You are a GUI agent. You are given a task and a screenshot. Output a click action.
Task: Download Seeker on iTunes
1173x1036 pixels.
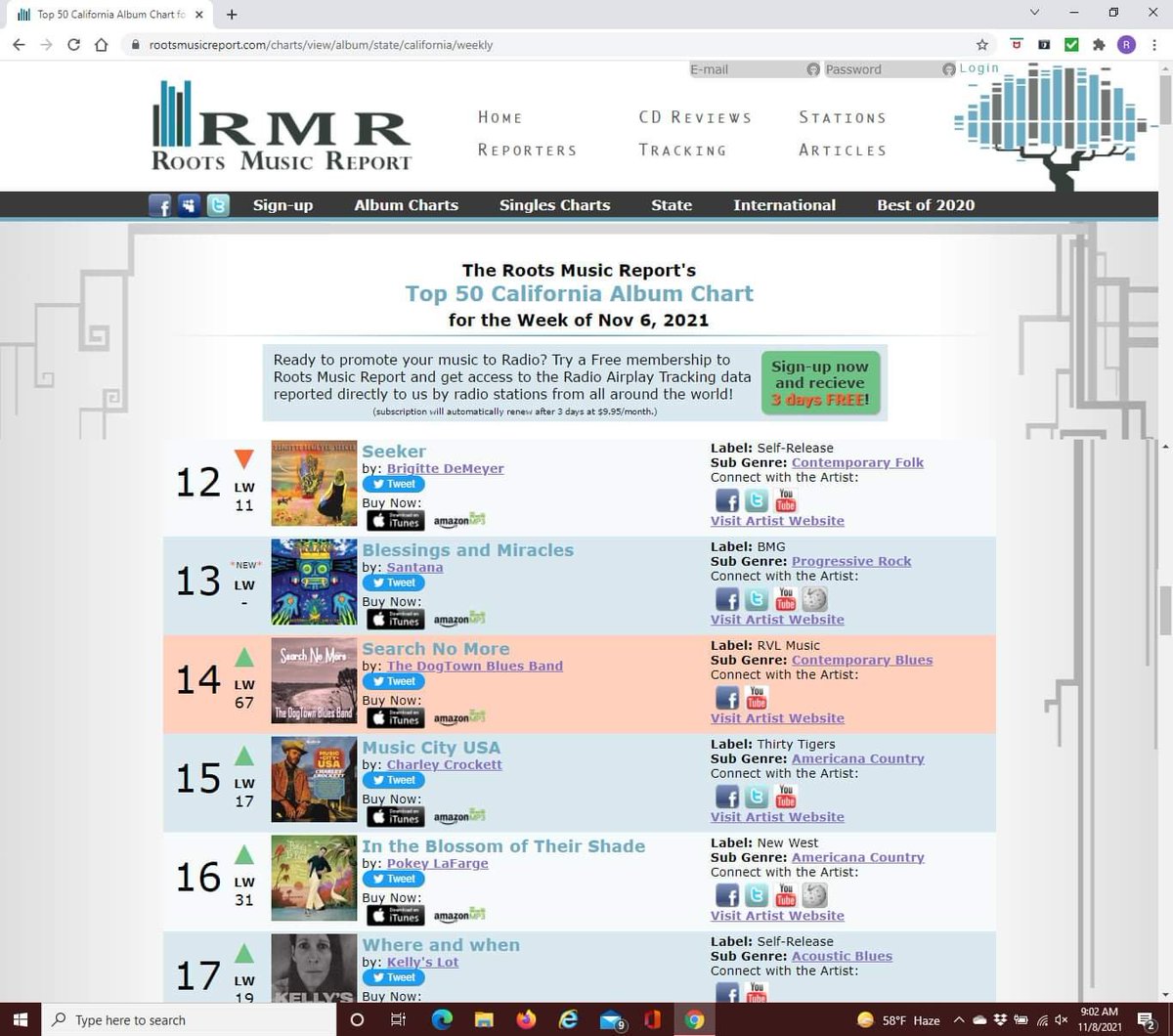395,520
